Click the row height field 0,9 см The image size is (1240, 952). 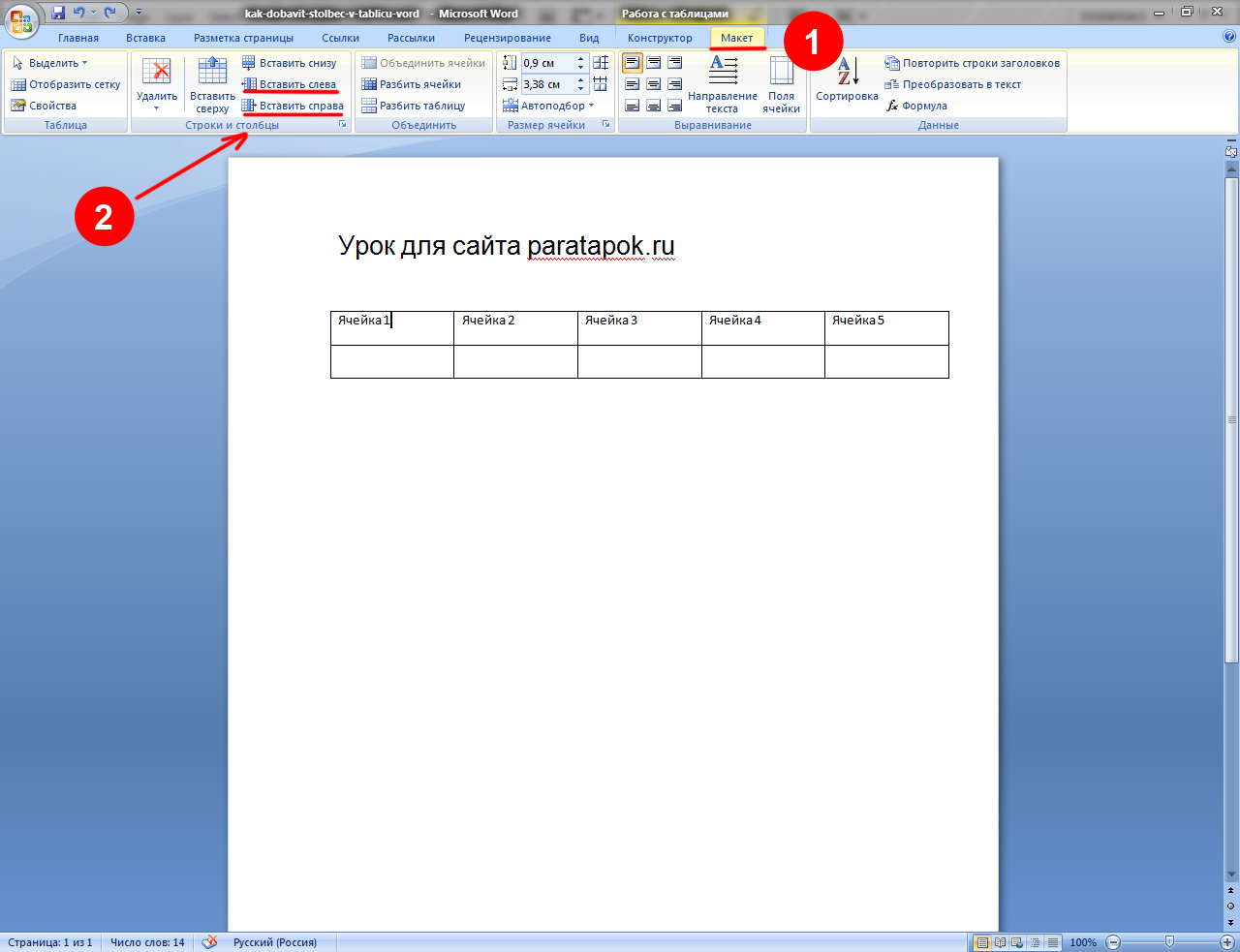pyautogui.click(x=548, y=63)
